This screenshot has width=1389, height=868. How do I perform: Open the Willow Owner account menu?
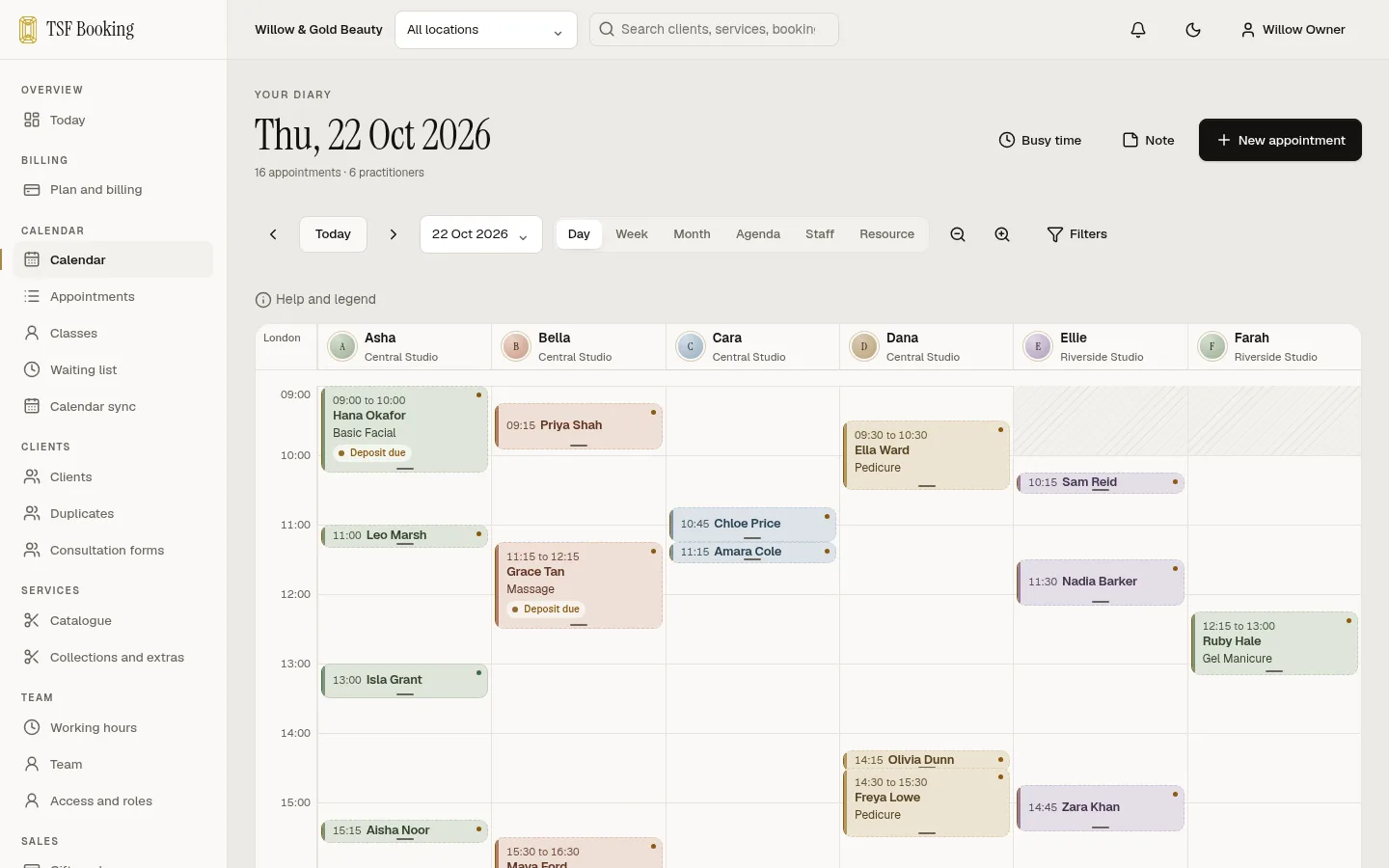pos(1294,30)
